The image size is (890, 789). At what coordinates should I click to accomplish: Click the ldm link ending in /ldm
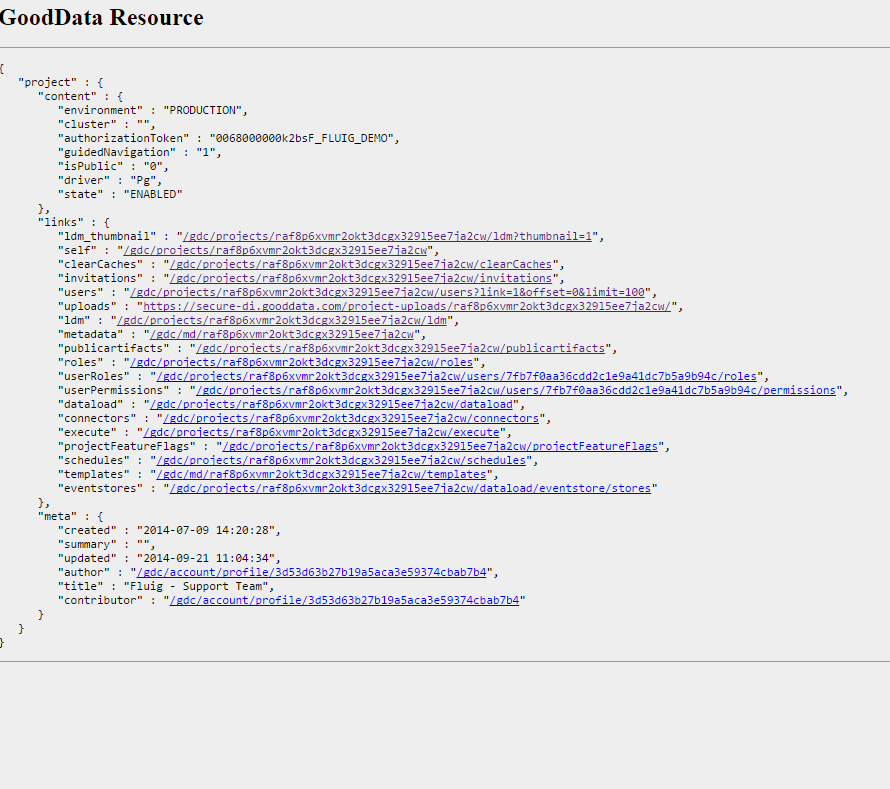click(282, 320)
